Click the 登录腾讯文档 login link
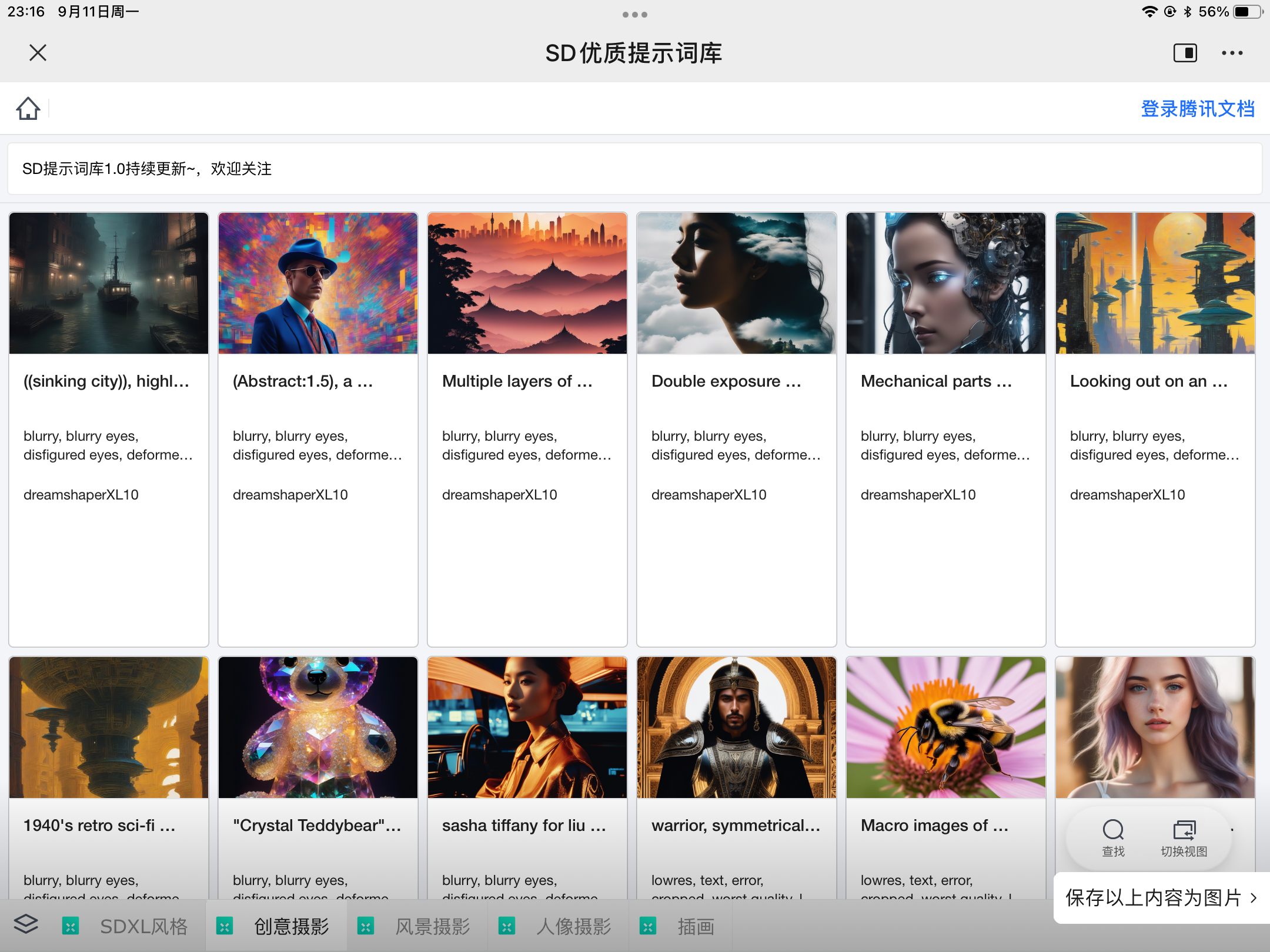 tap(1197, 109)
